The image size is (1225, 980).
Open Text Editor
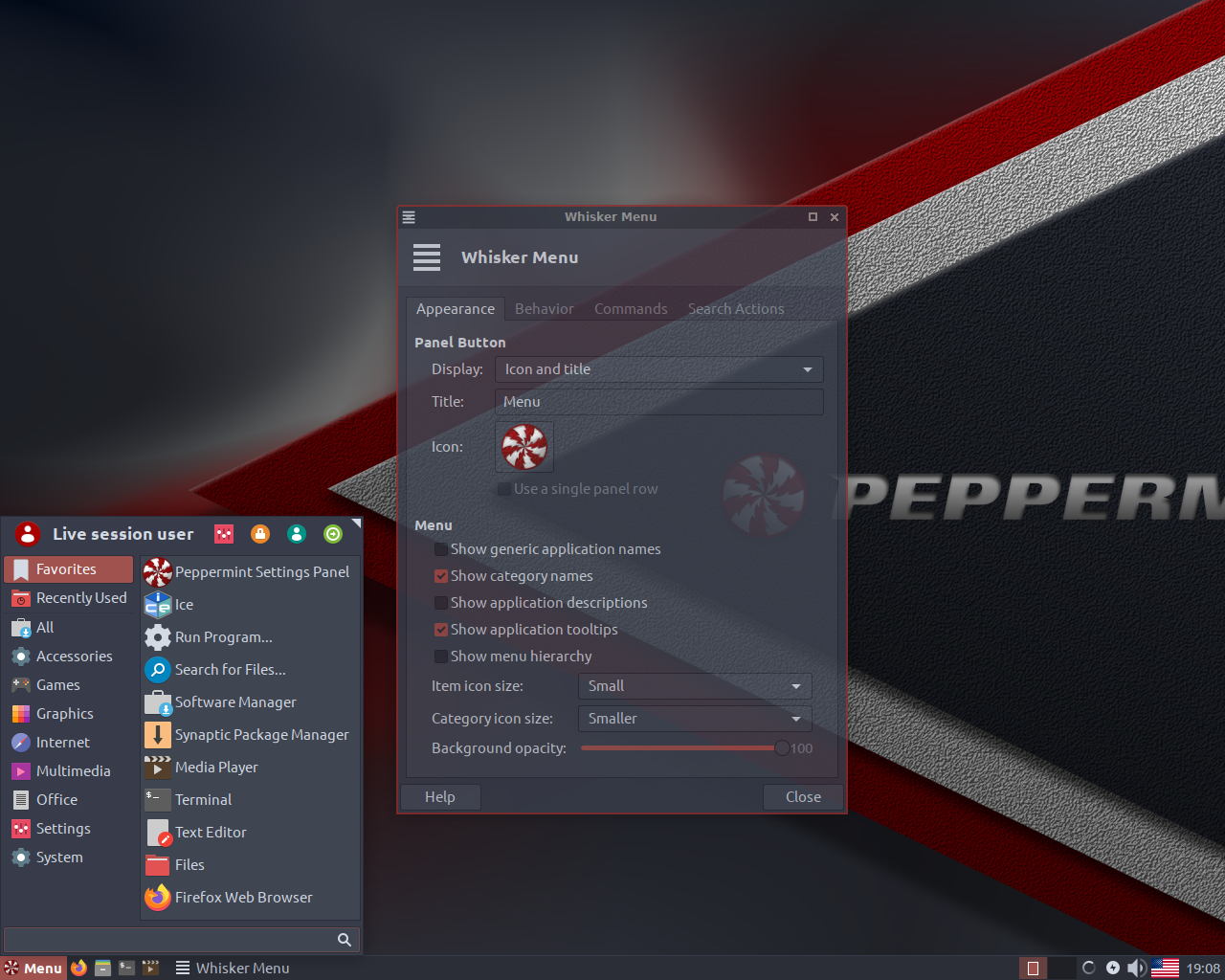pyautogui.click(x=250, y=833)
